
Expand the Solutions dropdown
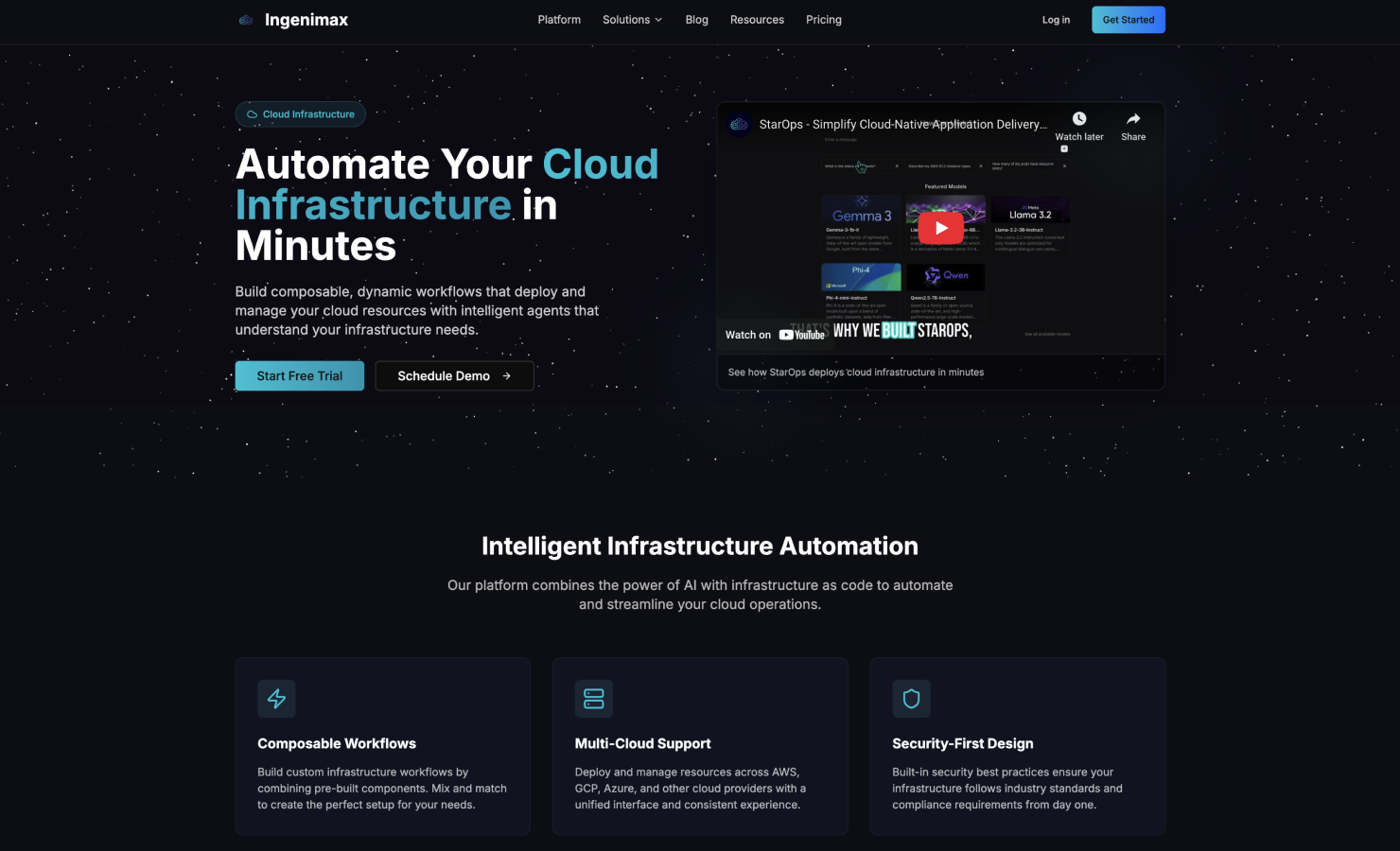click(632, 20)
